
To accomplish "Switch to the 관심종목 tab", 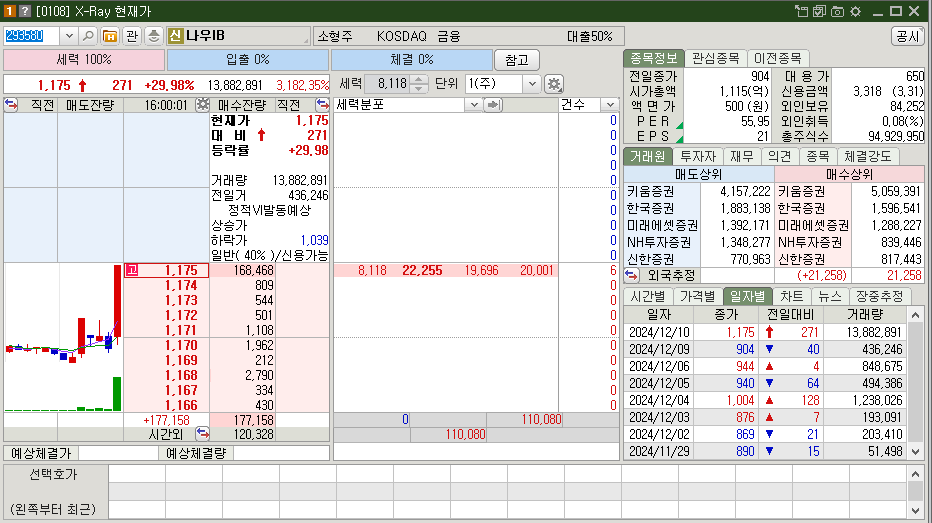I will [x=716, y=58].
